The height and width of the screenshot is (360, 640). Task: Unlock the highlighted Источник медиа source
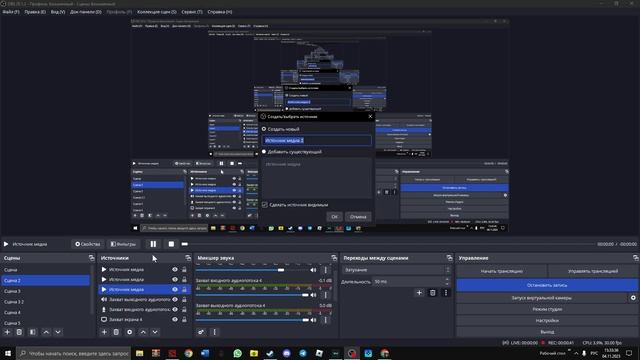[x=184, y=289]
